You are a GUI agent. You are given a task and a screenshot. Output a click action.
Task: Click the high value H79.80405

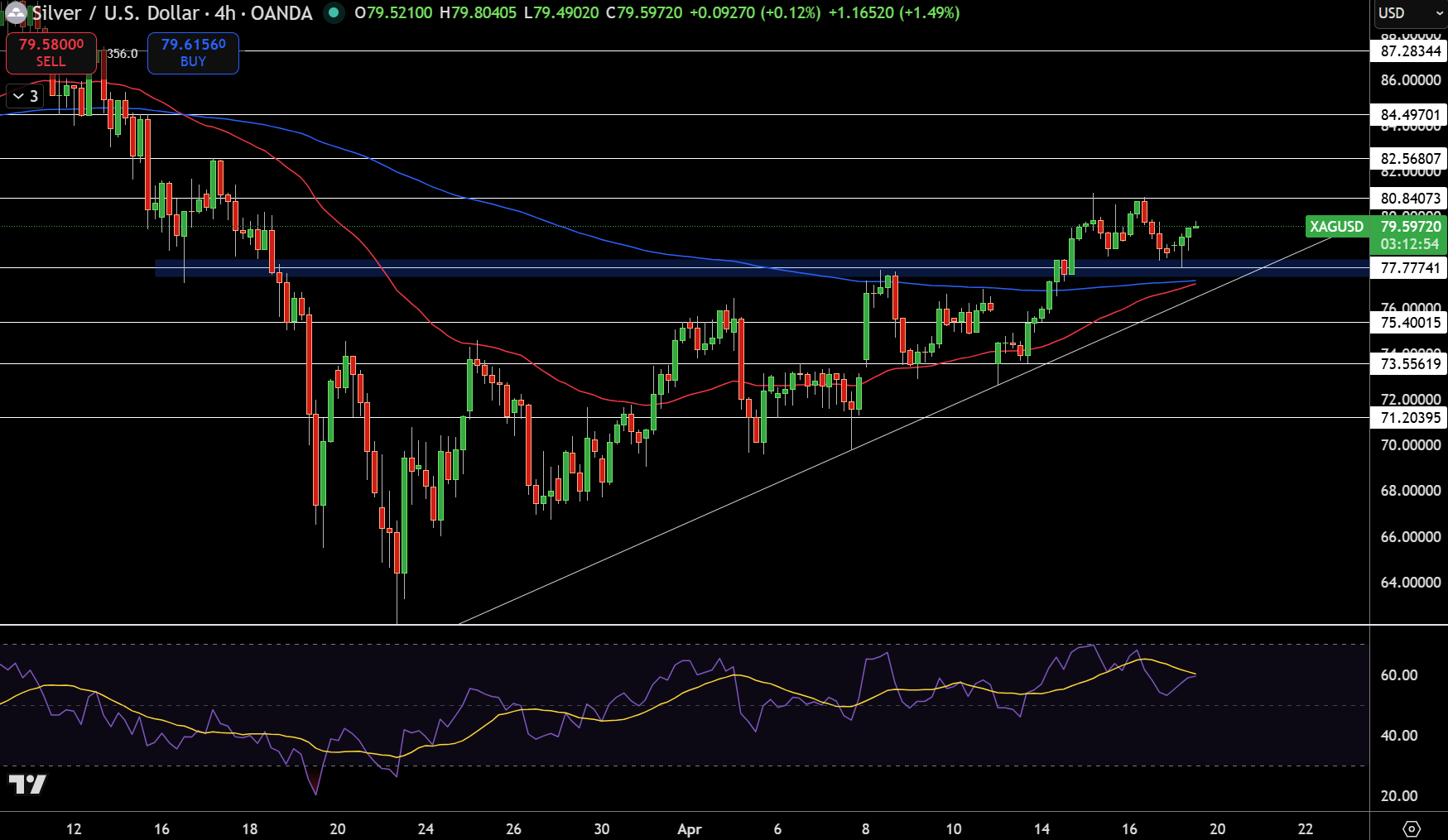(479, 13)
